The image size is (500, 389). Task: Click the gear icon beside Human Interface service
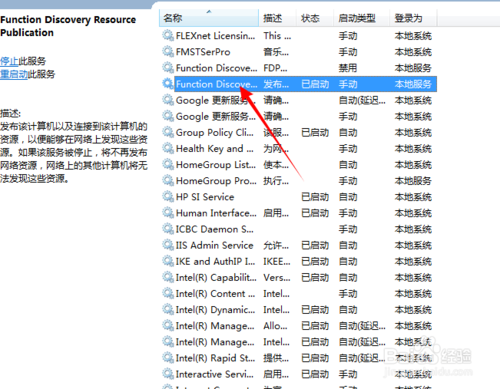coord(168,212)
